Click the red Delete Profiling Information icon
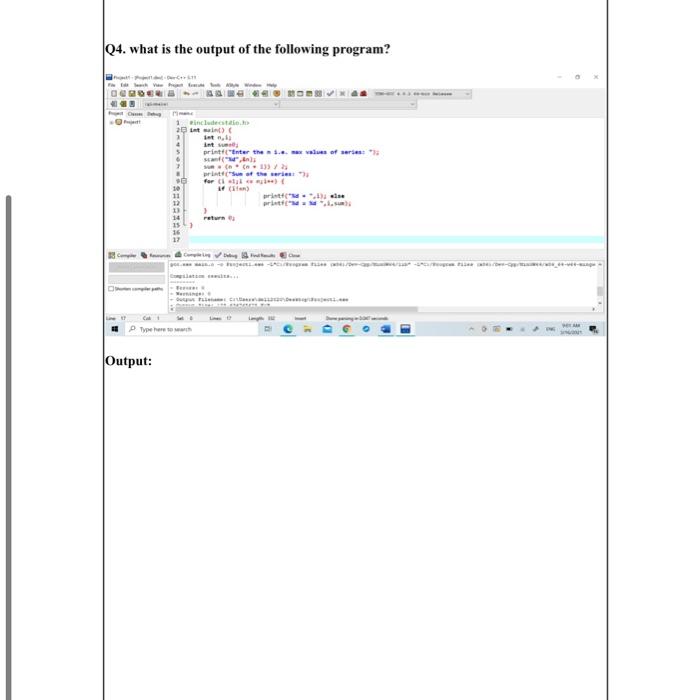The width and height of the screenshot is (699, 700). (x=363, y=94)
